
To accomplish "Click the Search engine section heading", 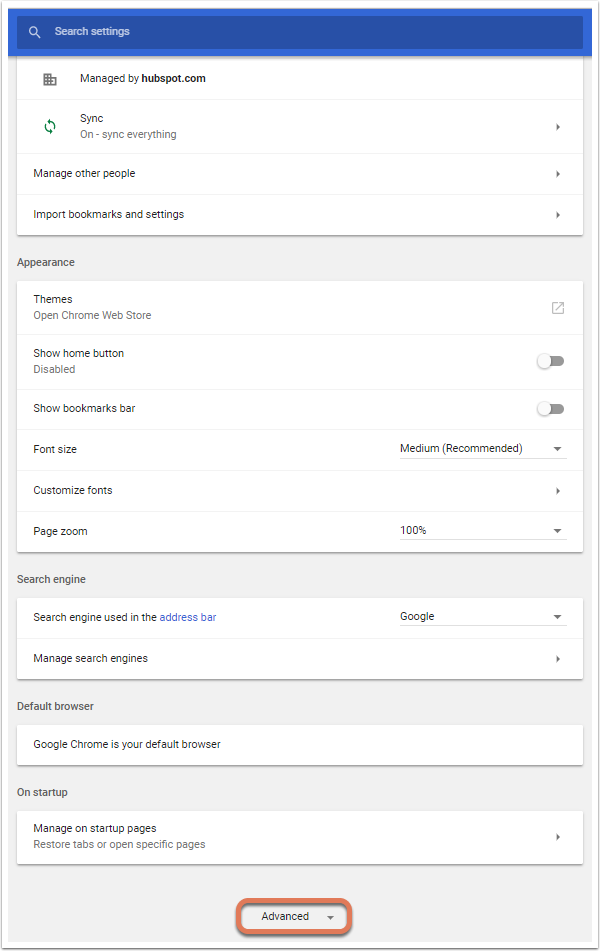I will (x=51, y=579).
